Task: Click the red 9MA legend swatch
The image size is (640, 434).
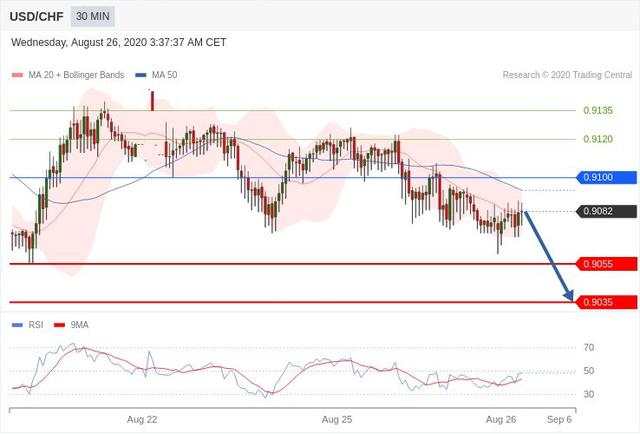Action: (x=60, y=325)
